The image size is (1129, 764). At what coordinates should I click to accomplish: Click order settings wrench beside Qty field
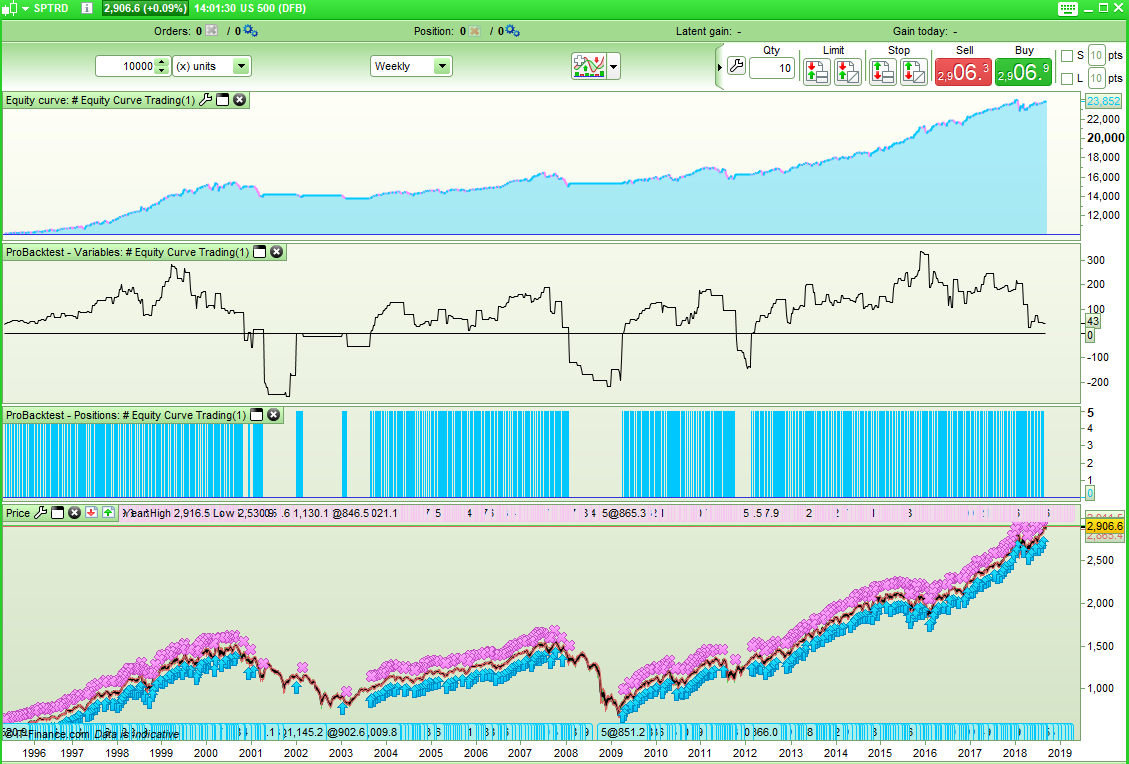pyautogui.click(x=737, y=66)
